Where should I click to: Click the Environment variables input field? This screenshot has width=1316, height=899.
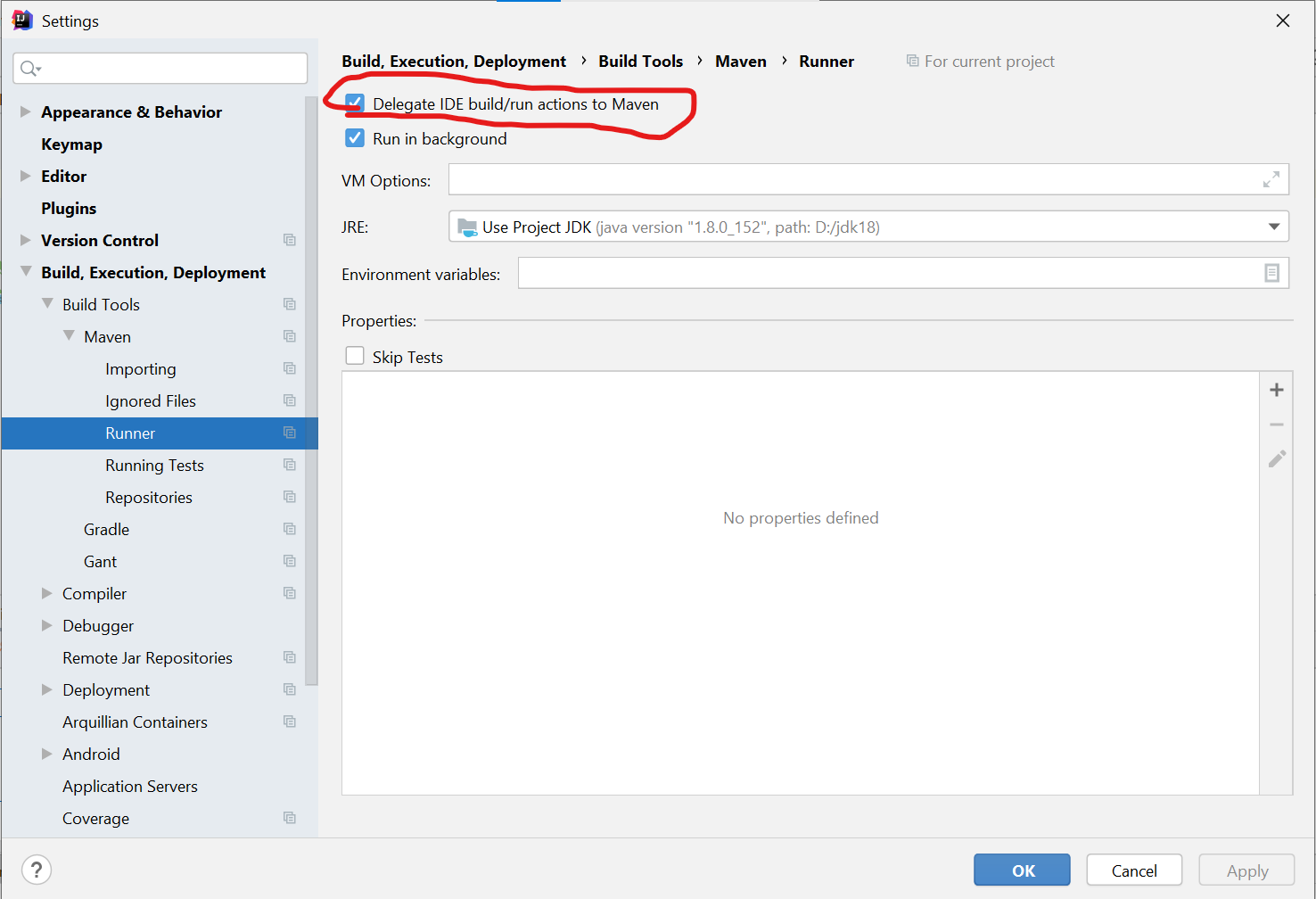click(903, 273)
